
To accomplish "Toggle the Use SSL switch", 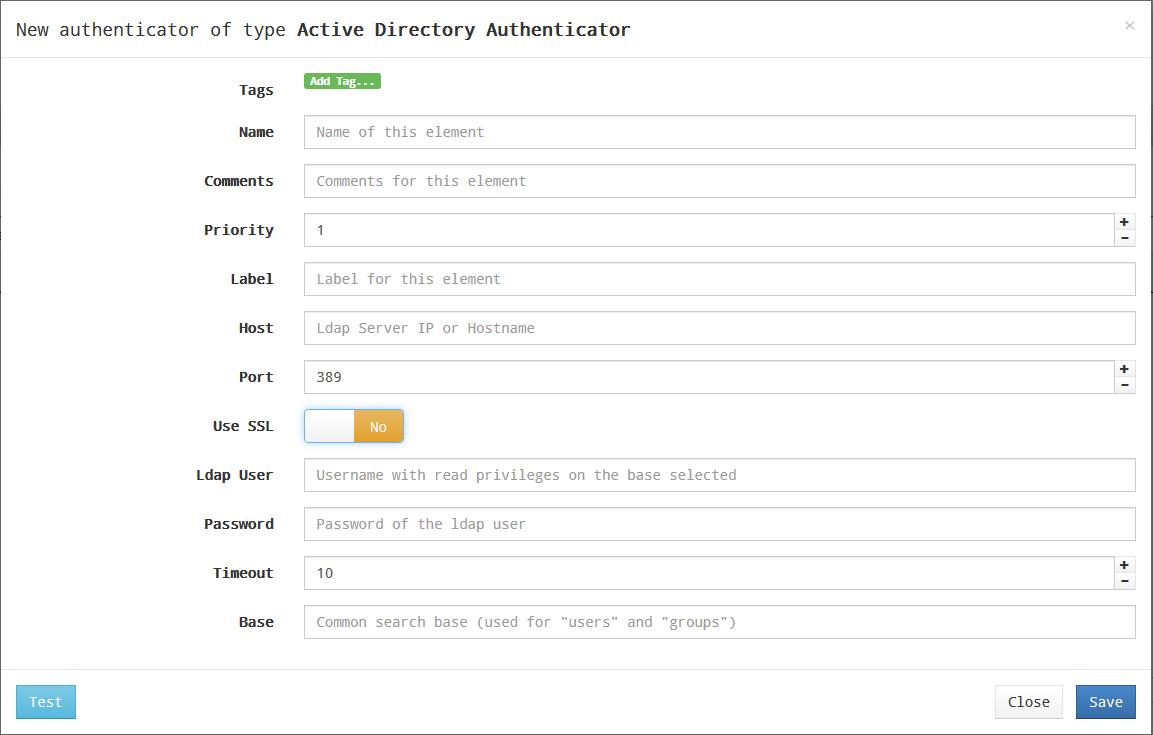I will point(354,426).
